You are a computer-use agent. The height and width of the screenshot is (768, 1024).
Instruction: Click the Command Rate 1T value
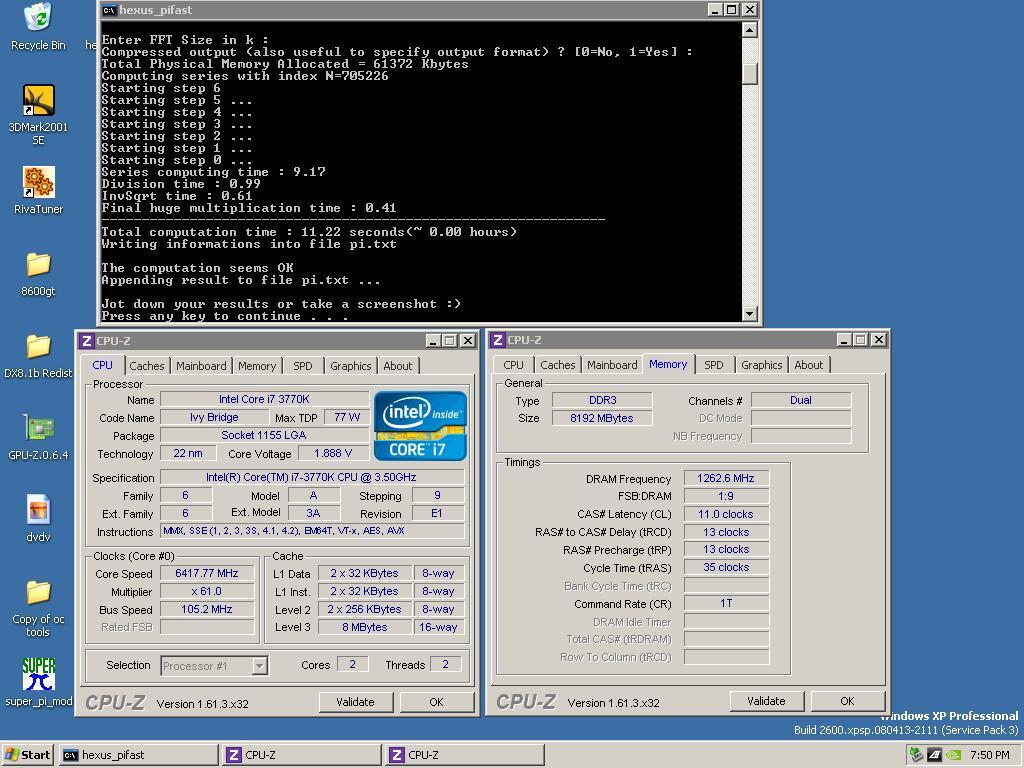point(726,603)
